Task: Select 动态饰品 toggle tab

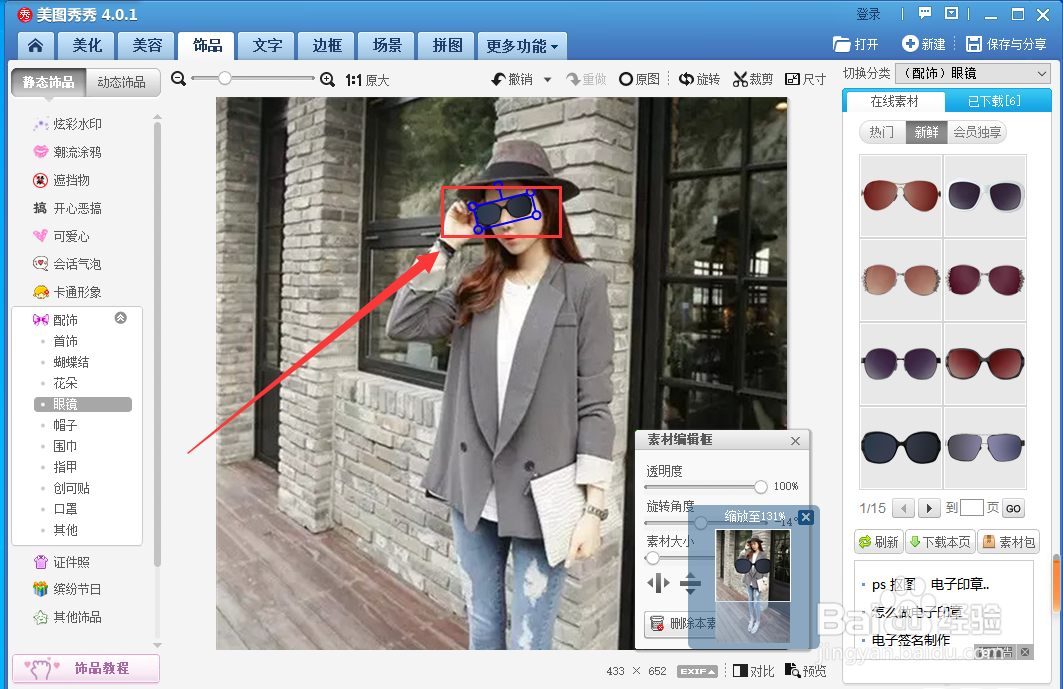Action: coord(122,82)
